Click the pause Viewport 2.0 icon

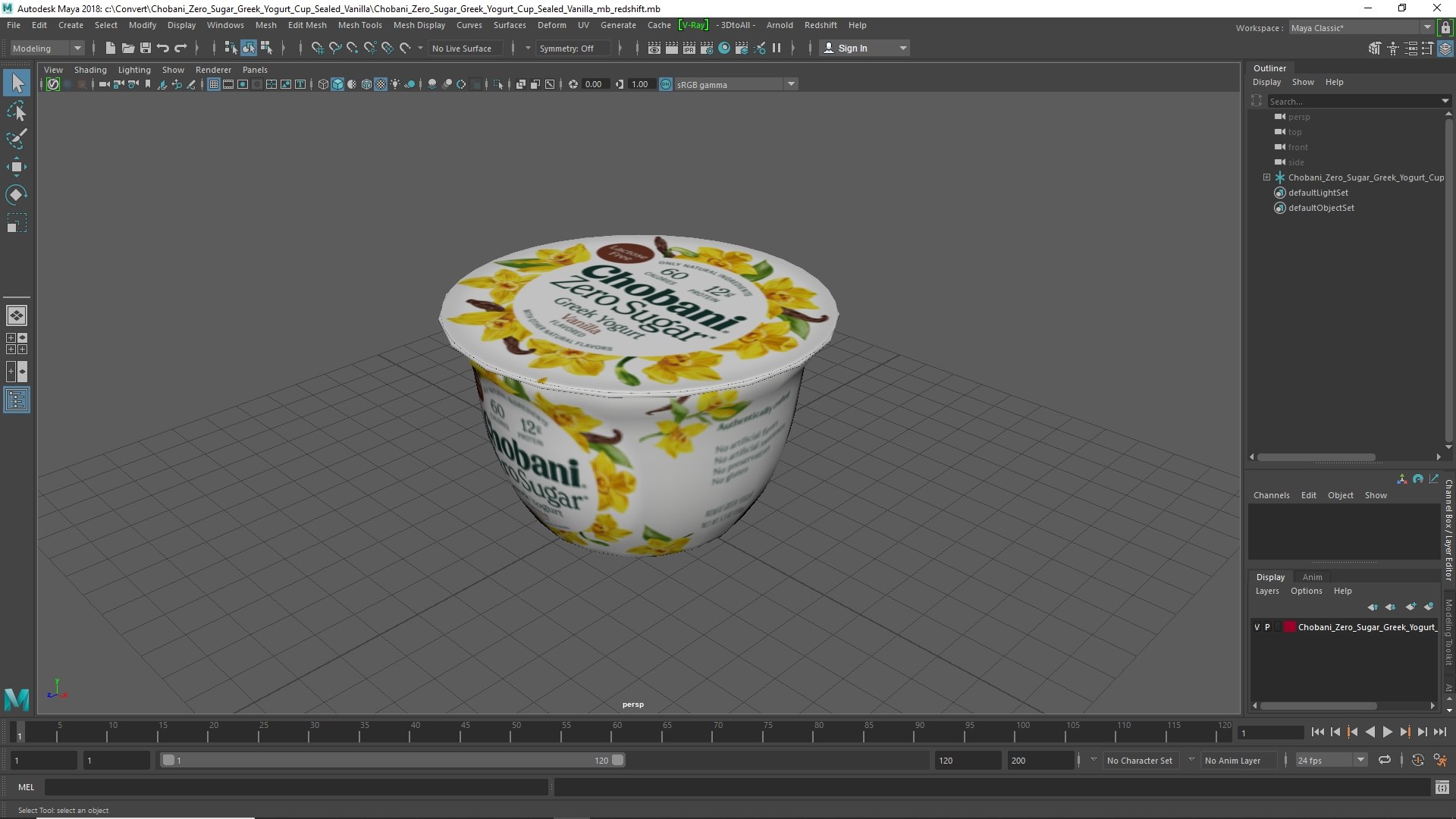(x=777, y=48)
